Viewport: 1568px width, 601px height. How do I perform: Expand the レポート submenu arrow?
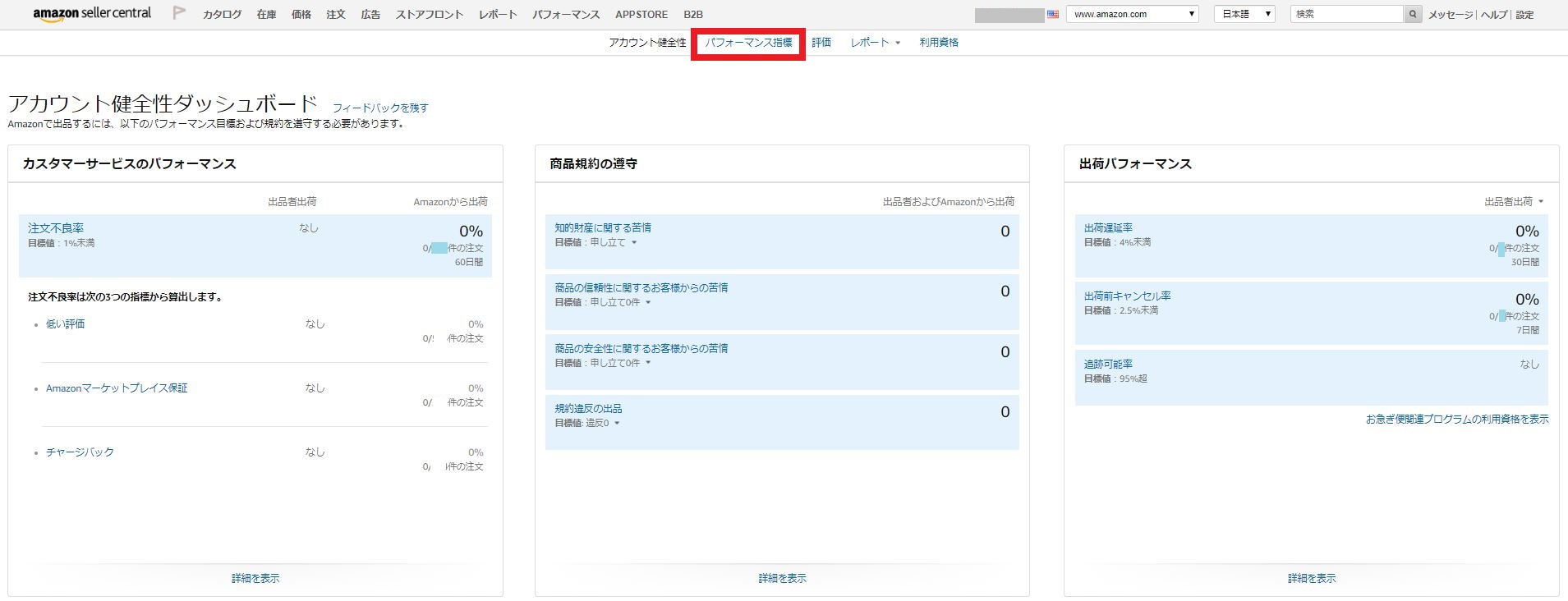point(898,43)
